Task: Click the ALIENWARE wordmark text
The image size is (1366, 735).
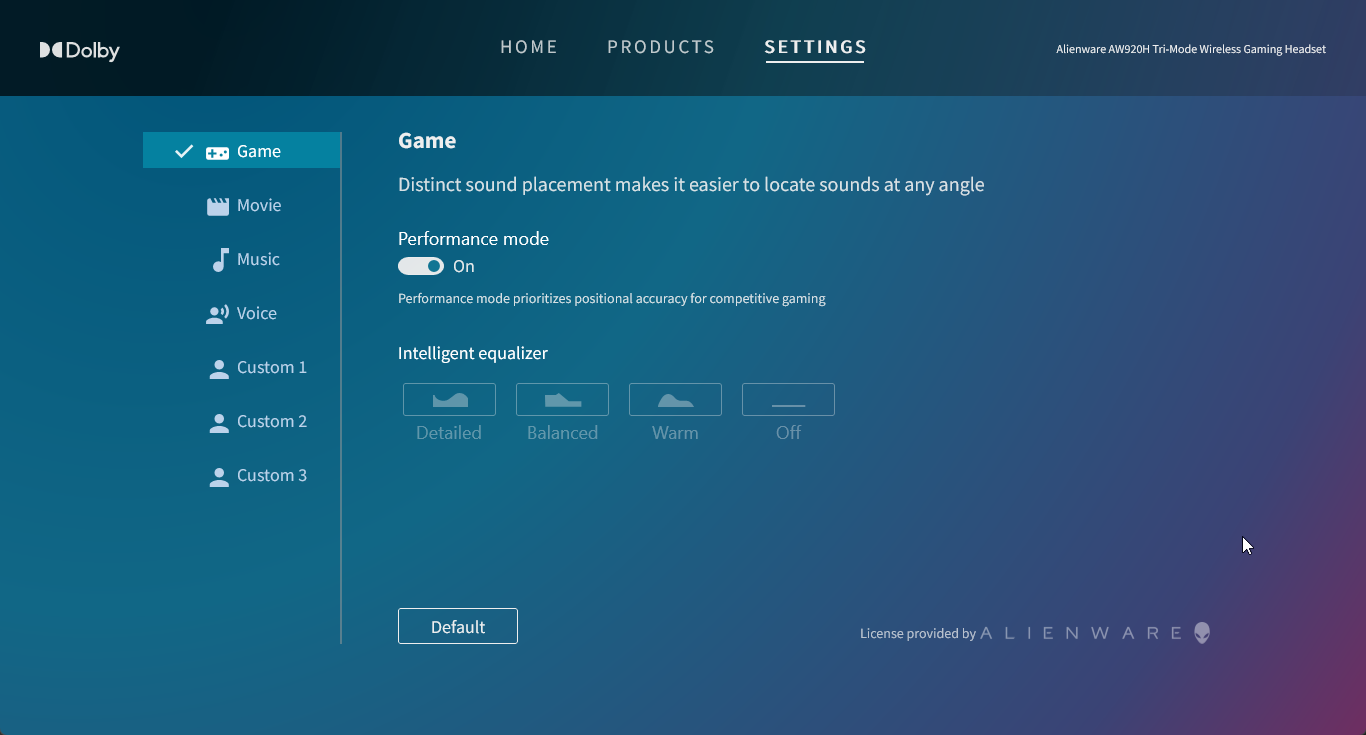Action: click(x=1083, y=633)
